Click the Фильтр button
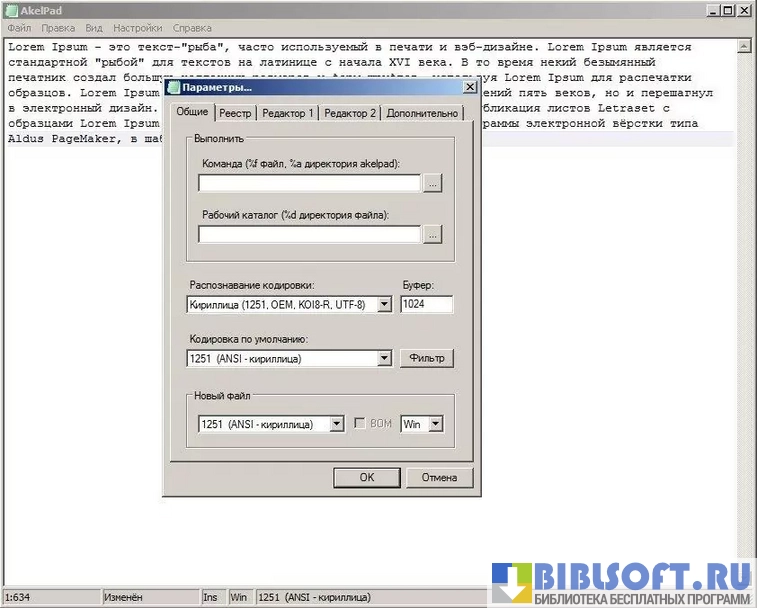Viewport: 757px width, 608px height. tap(426, 358)
